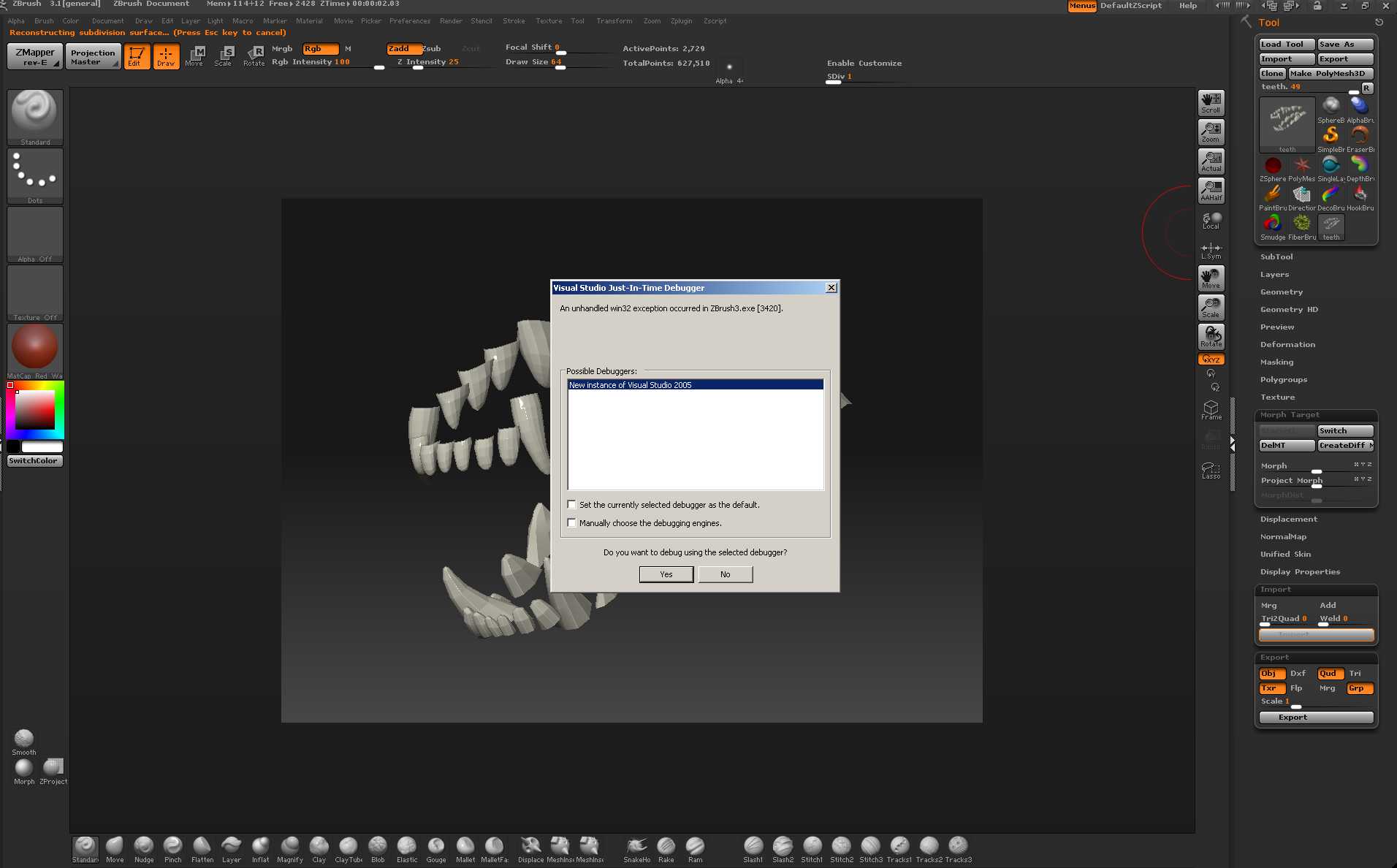Expand the Geometry HD section
Image resolution: width=1397 pixels, height=868 pixels.
tap(1288, 309)
